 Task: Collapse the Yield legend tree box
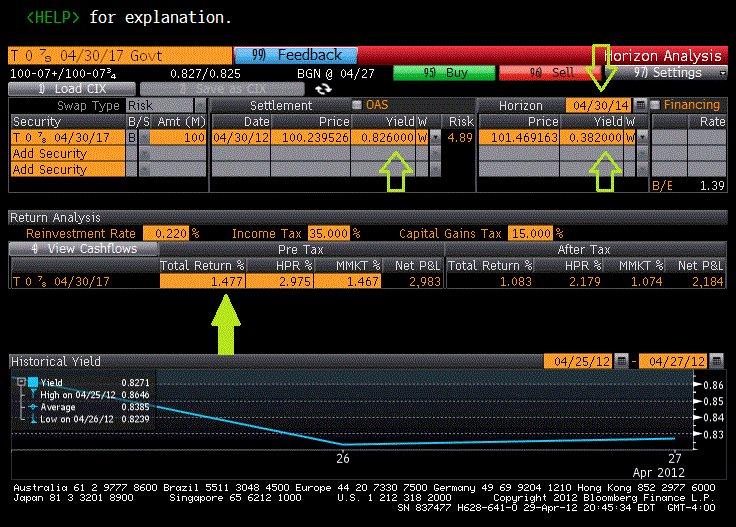point(20,382)
